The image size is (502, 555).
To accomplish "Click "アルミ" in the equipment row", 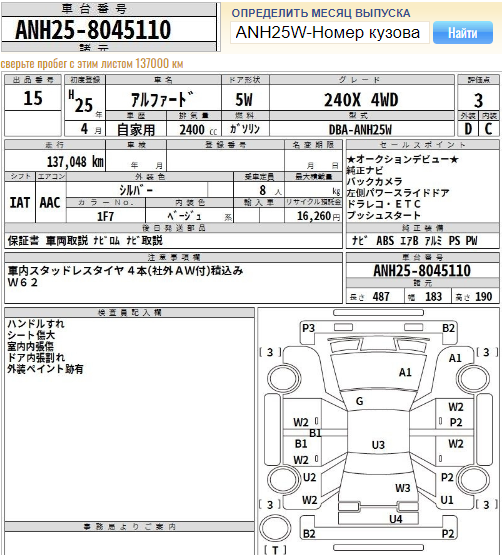I will coord(433,241).
